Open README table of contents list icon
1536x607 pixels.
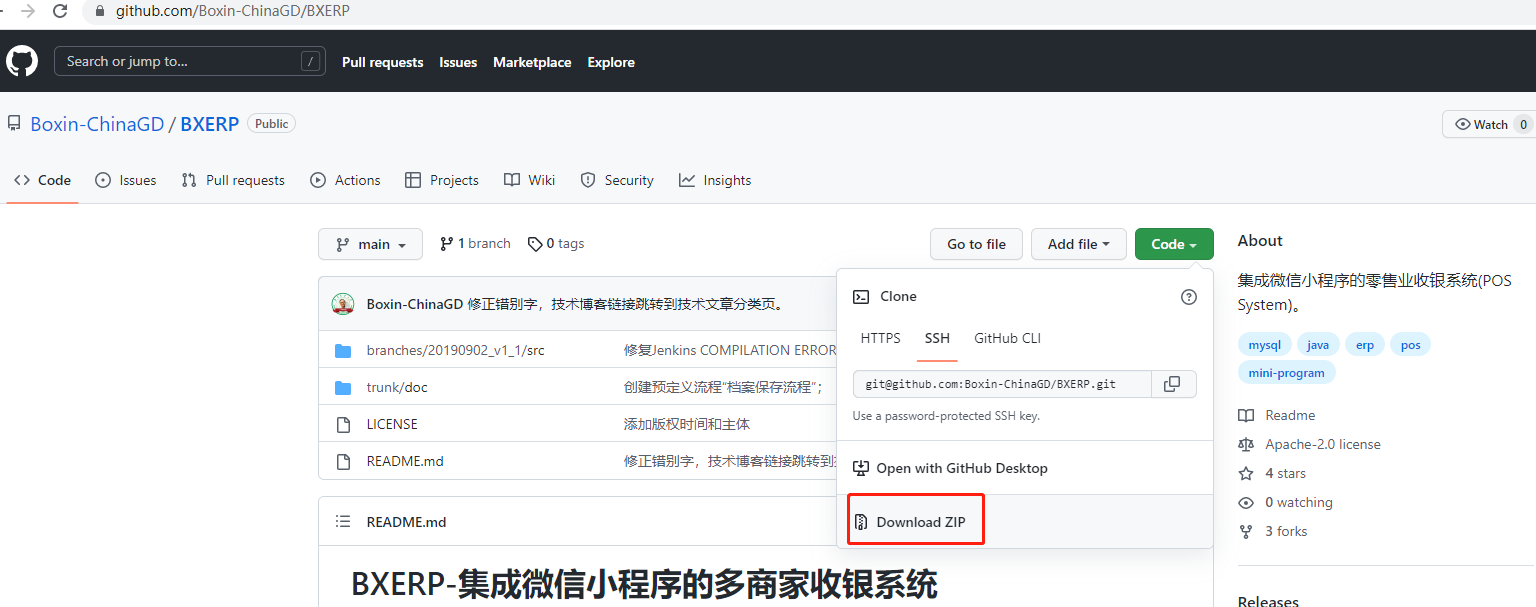[x=343, y=522]
